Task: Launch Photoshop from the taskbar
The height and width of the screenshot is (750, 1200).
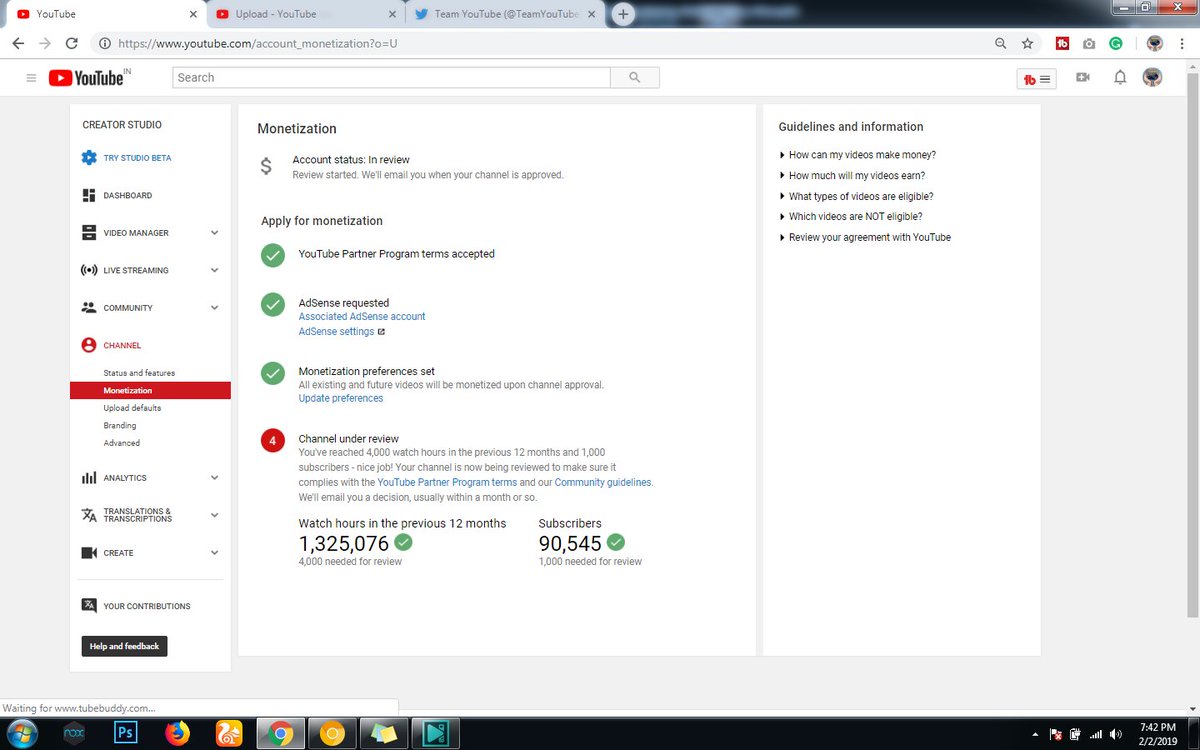Action: pyautogui.click(x=126, y=733)
